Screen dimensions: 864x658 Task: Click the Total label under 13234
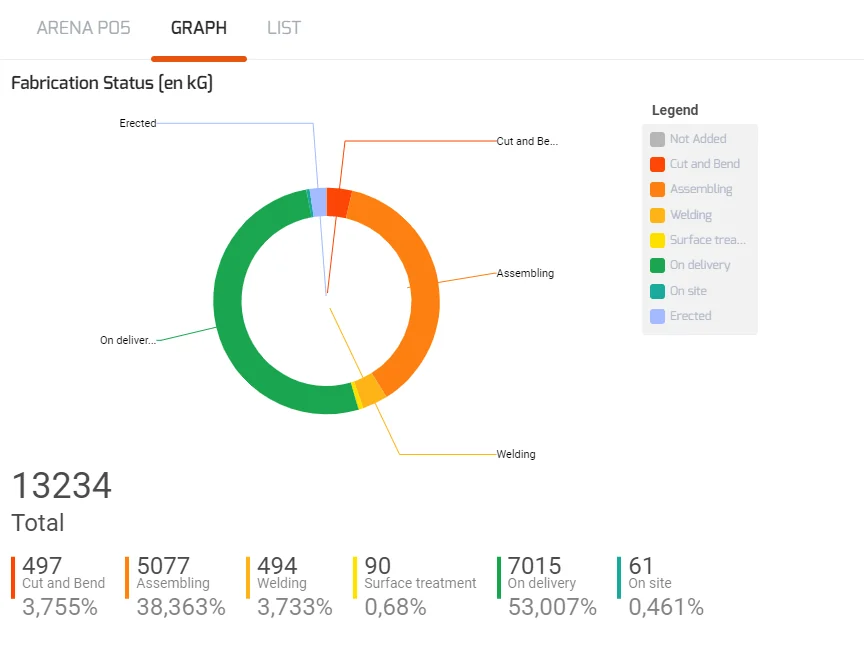tap(38, 522)
